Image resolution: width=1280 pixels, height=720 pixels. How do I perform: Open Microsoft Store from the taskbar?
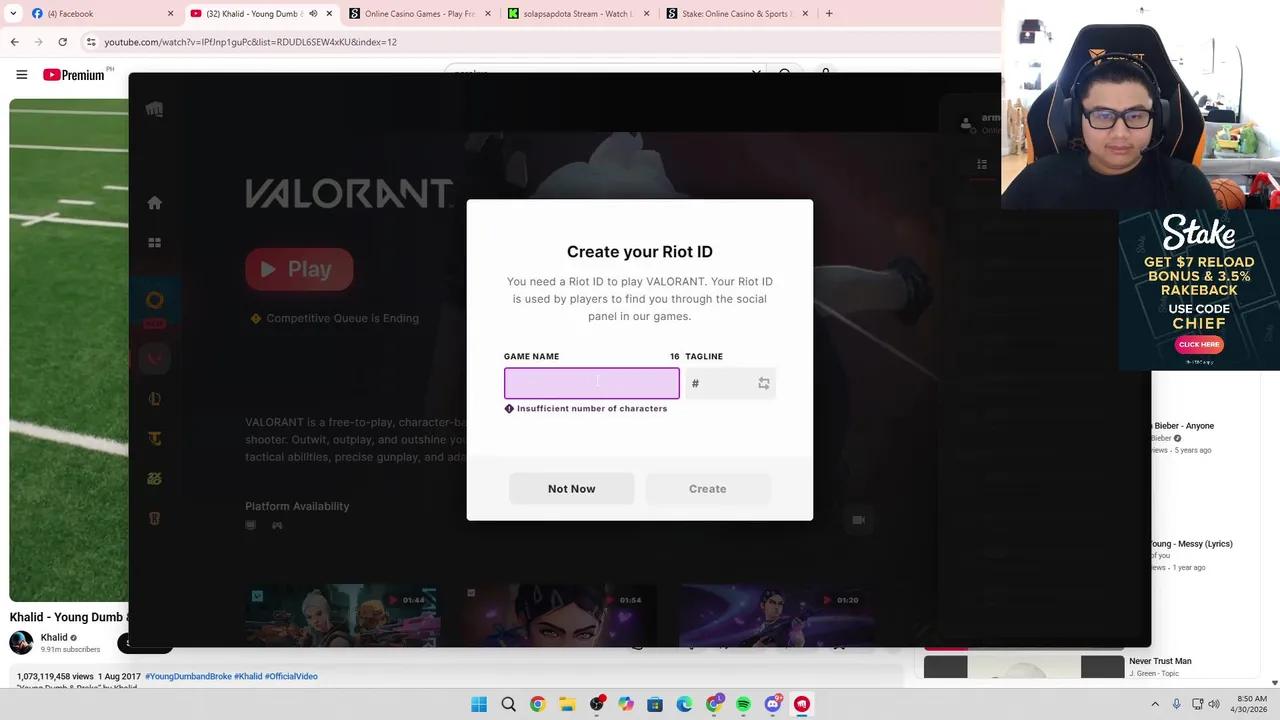tap(655, 704)
